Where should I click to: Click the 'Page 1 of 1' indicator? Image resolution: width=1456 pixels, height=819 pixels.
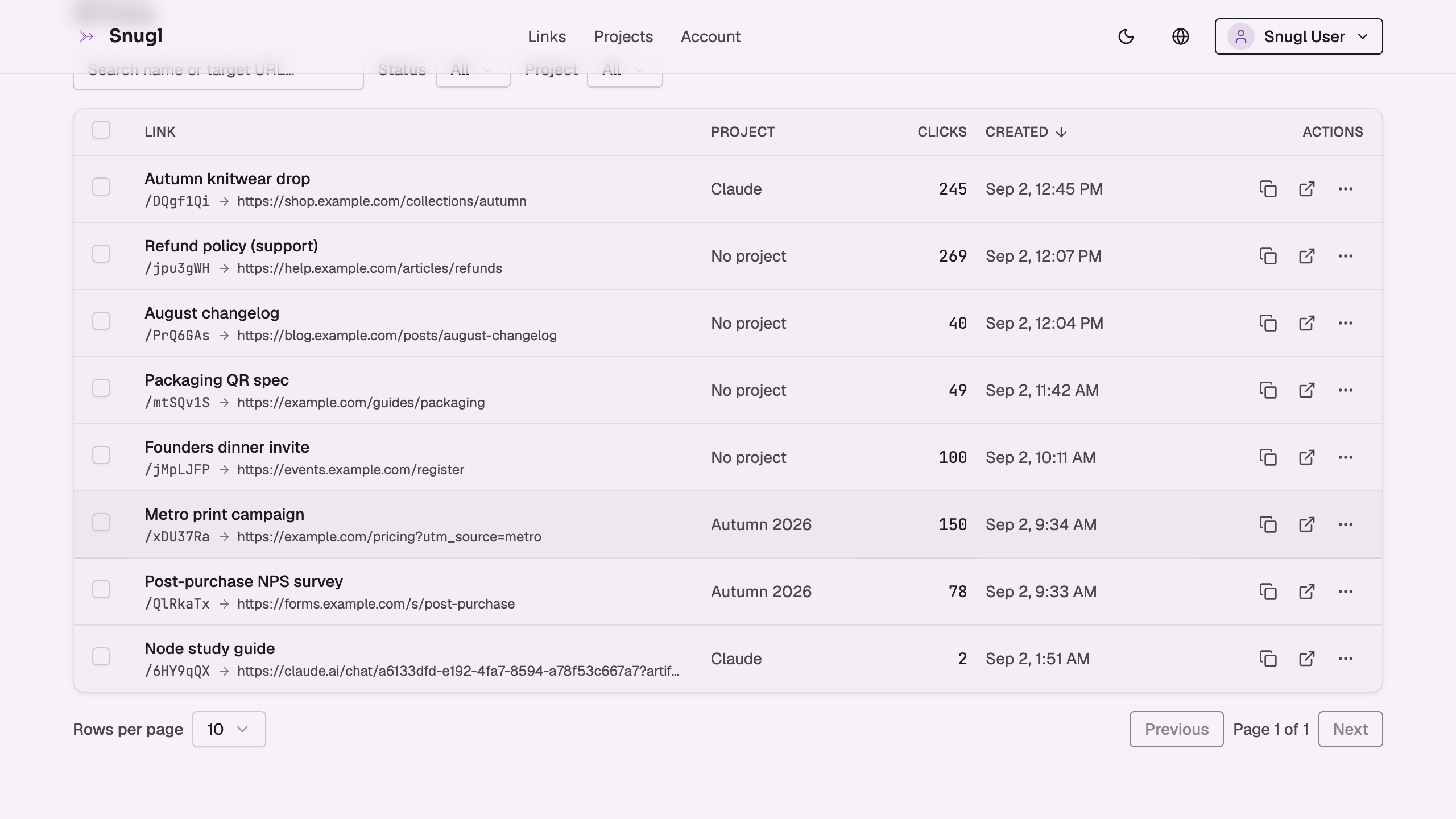(1271, 729)
